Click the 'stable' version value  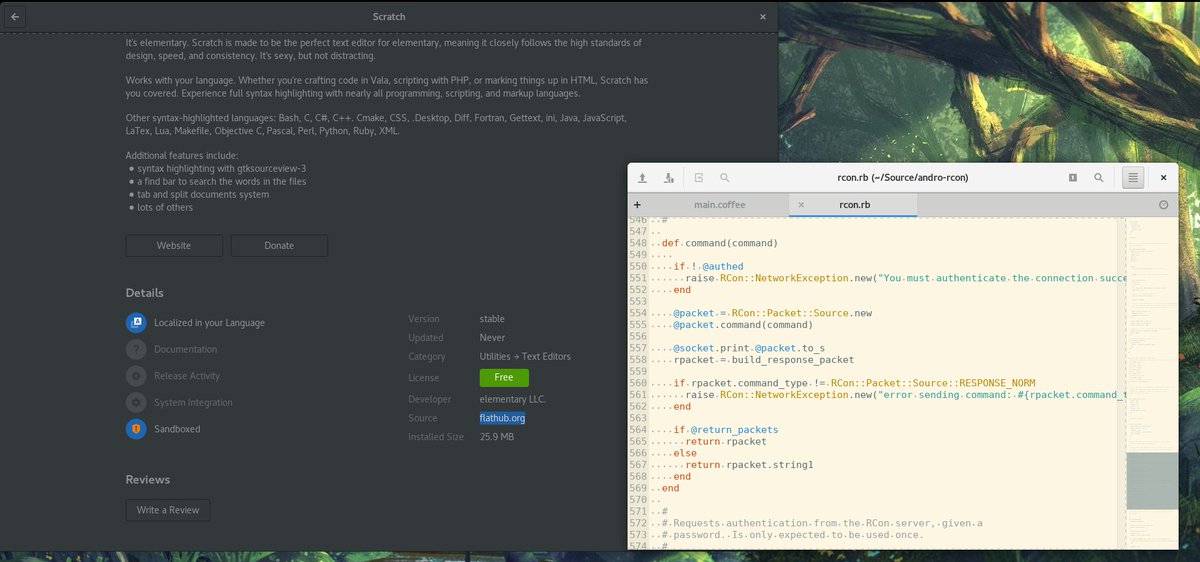492,318
